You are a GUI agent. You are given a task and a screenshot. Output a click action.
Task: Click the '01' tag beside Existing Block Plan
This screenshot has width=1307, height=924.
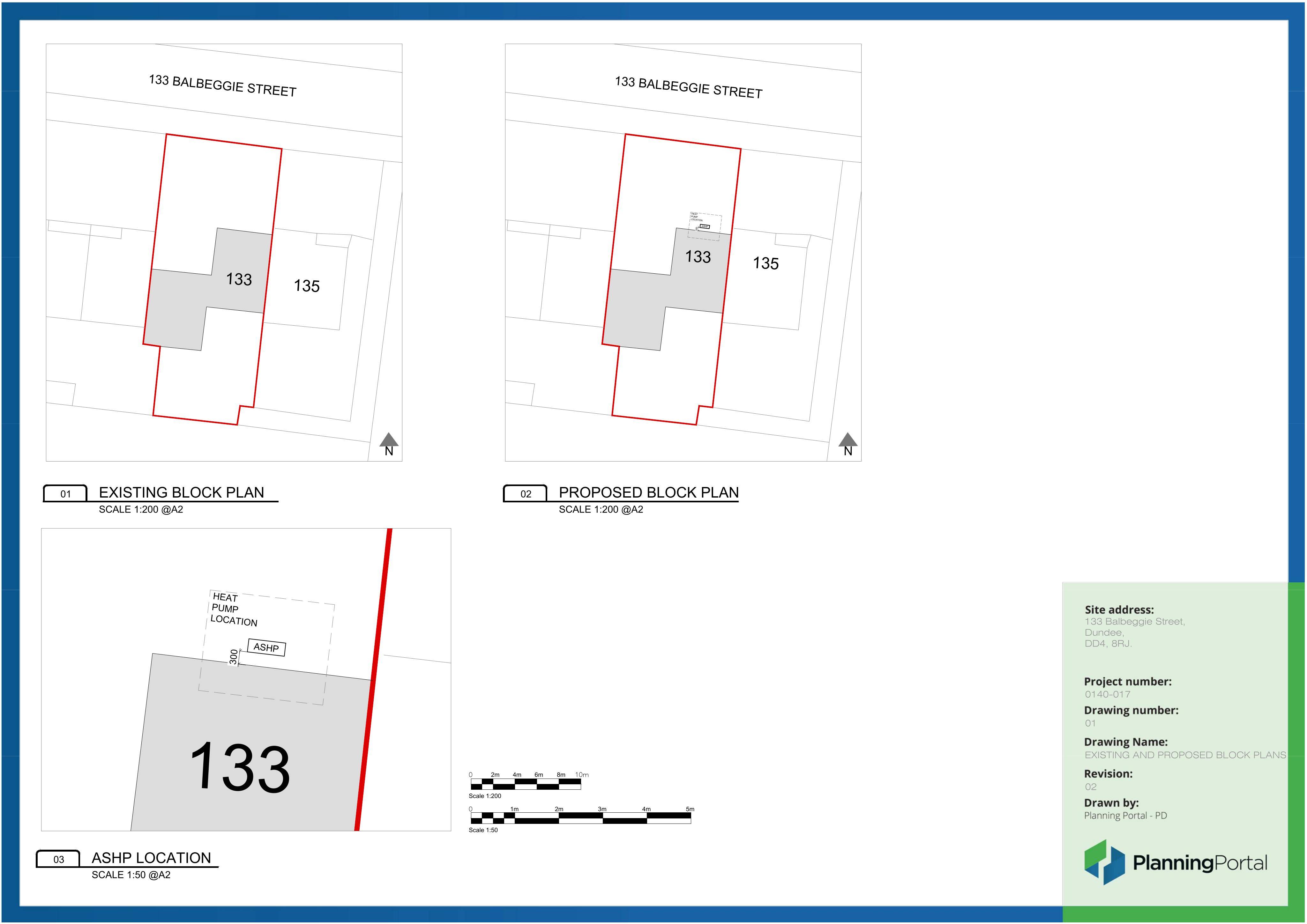coord(65,494)
